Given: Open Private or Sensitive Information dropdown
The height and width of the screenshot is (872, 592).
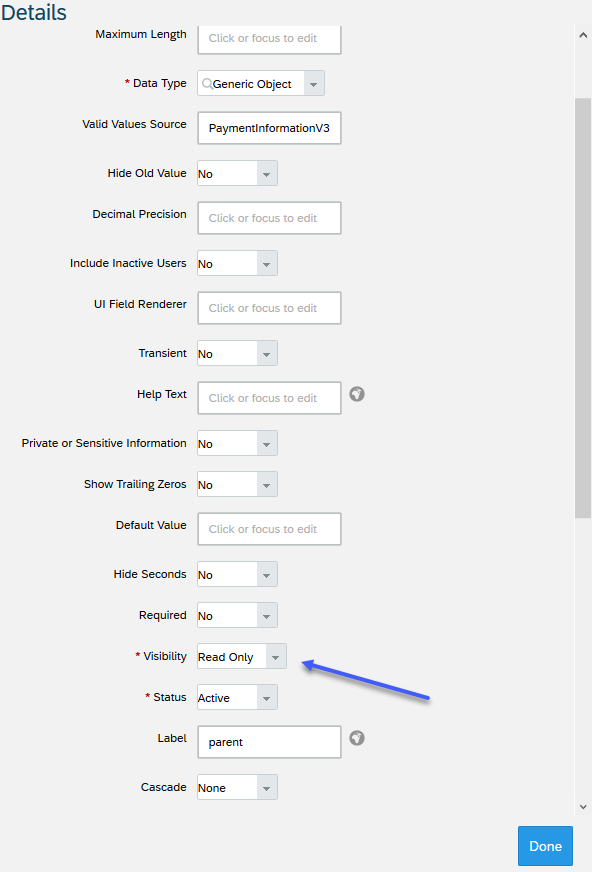Looking at the screenshot, I should (x=237, y=443).
